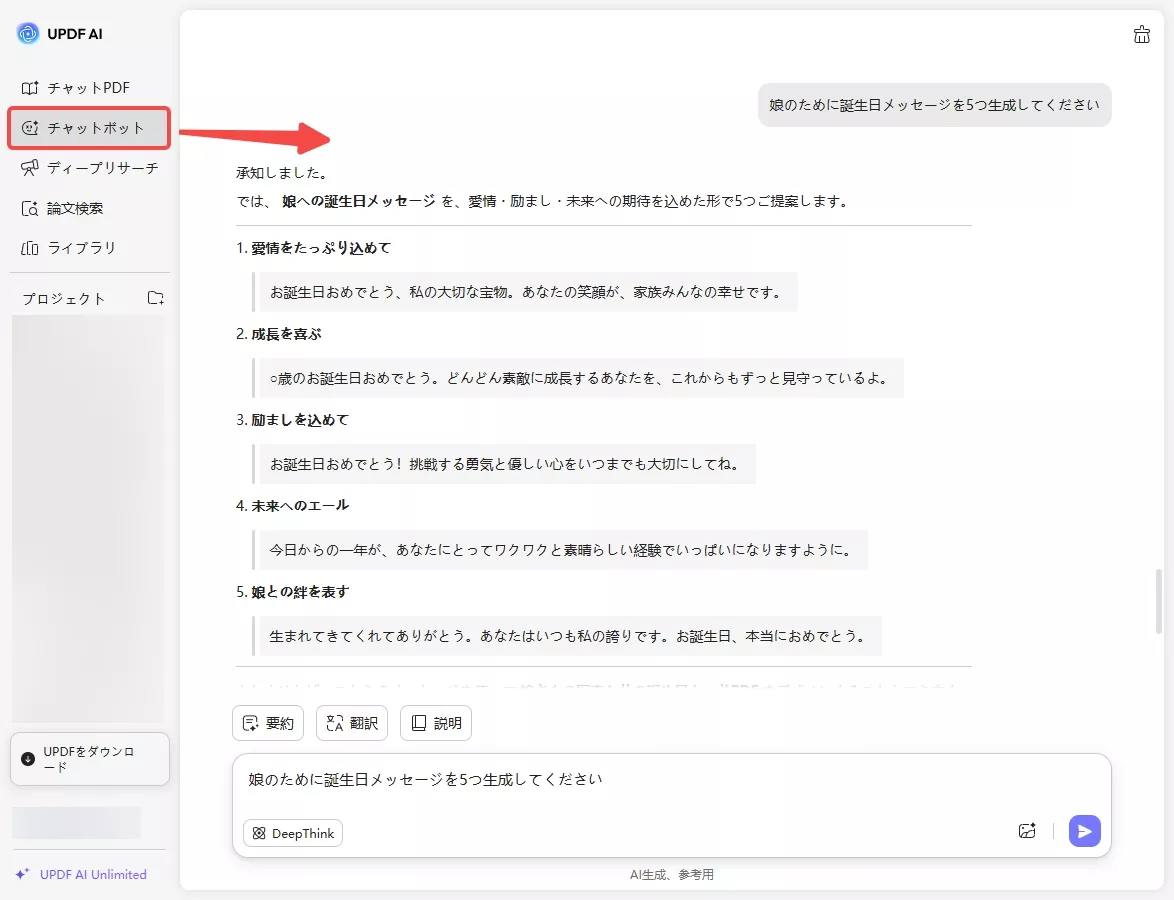Send the typed message
This screenshot has height=900, width=1174.
pyautogui.click(x=1085, y=830)
